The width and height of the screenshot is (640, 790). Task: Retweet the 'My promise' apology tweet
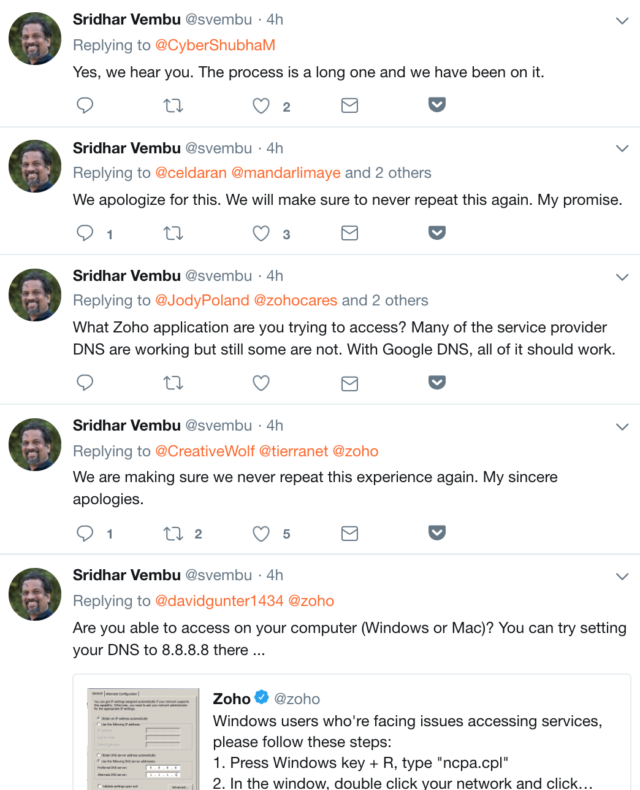[x=172, y=233]
